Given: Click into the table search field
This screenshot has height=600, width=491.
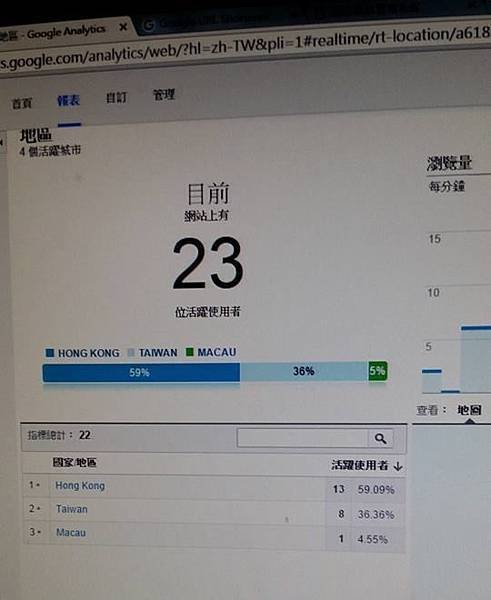Looking at the screenshot, I should tap(302, 438).
